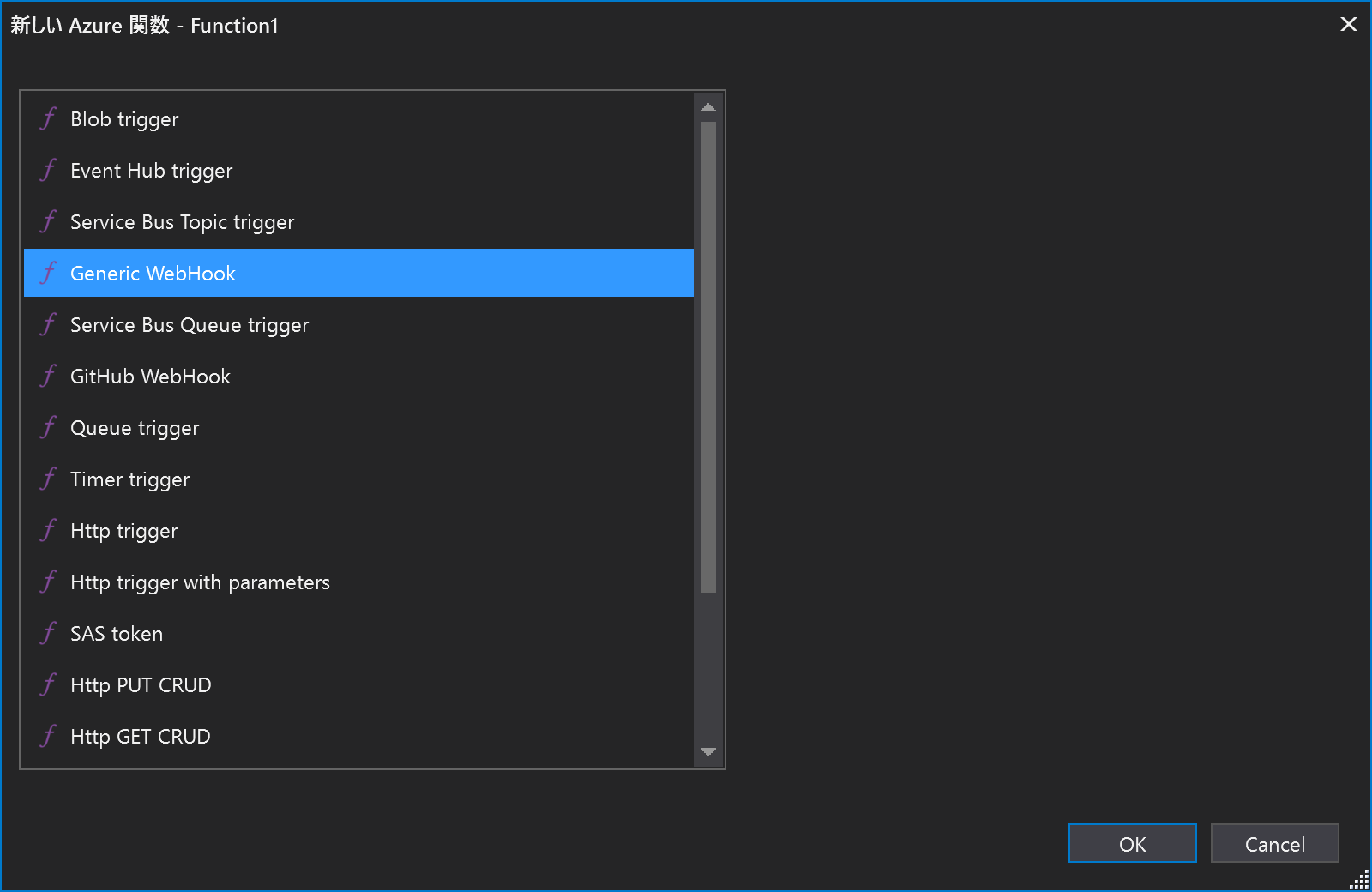Click the scrollbar up arrow
Screen dimensions: 1372x892
pyautogui.click(x=708, y=106)
